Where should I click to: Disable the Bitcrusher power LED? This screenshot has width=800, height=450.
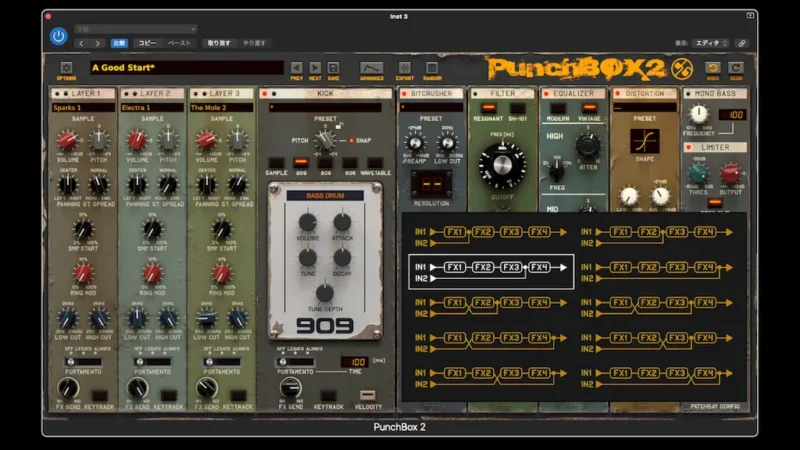[x=404, y=94]
